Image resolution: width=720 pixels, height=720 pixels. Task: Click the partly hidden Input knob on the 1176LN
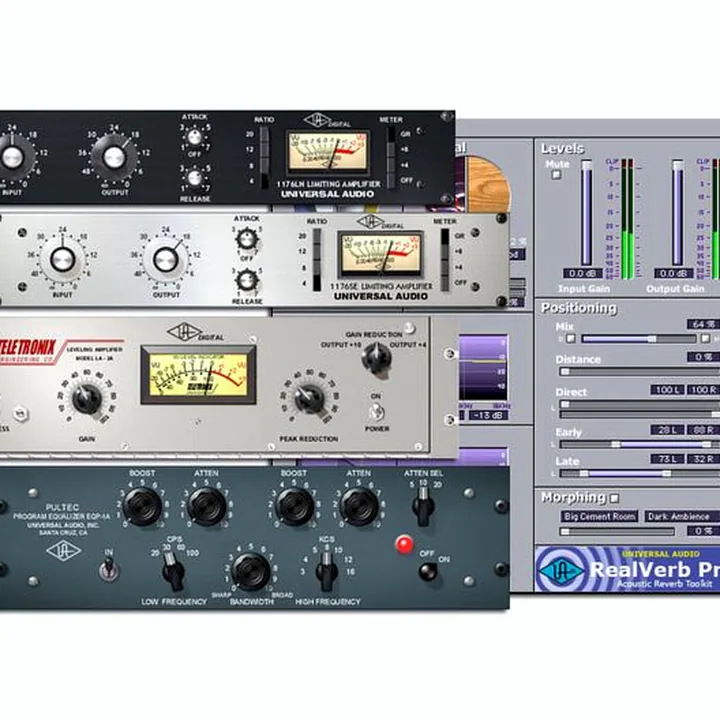tap(12, 157)
